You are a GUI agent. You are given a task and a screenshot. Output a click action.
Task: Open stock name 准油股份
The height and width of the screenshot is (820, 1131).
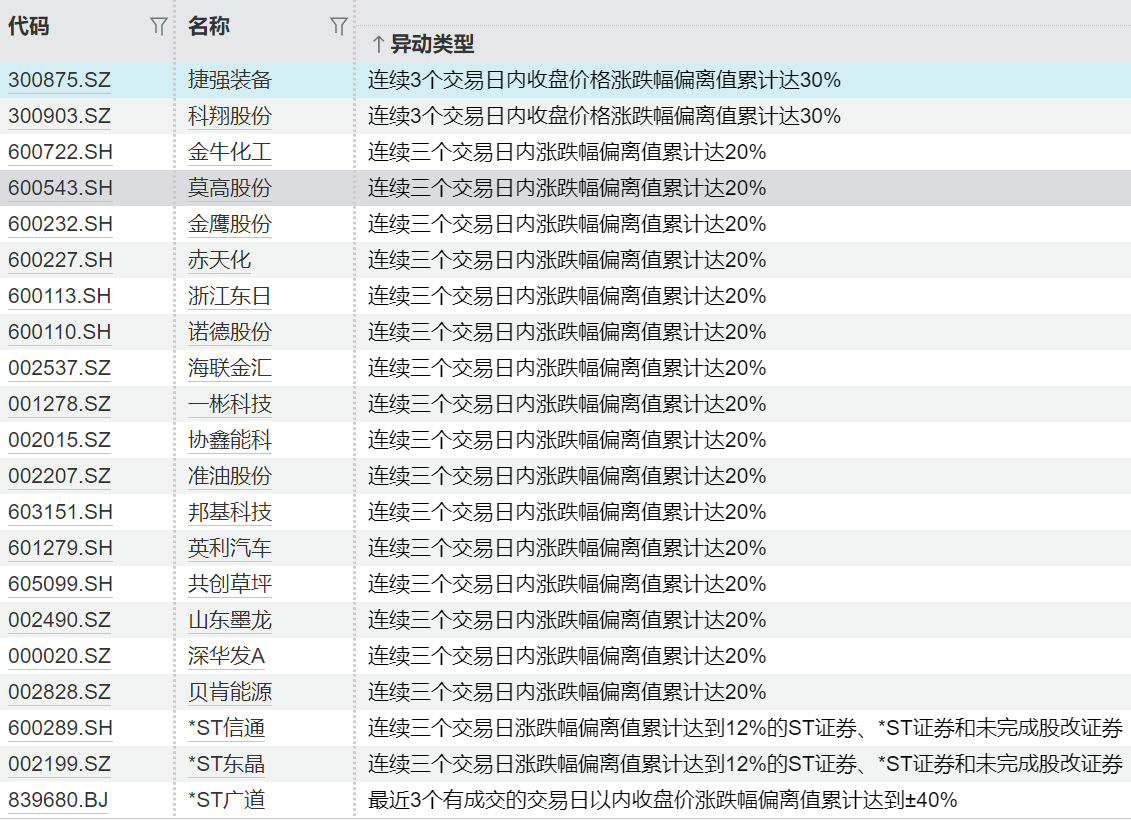(229, 477)
